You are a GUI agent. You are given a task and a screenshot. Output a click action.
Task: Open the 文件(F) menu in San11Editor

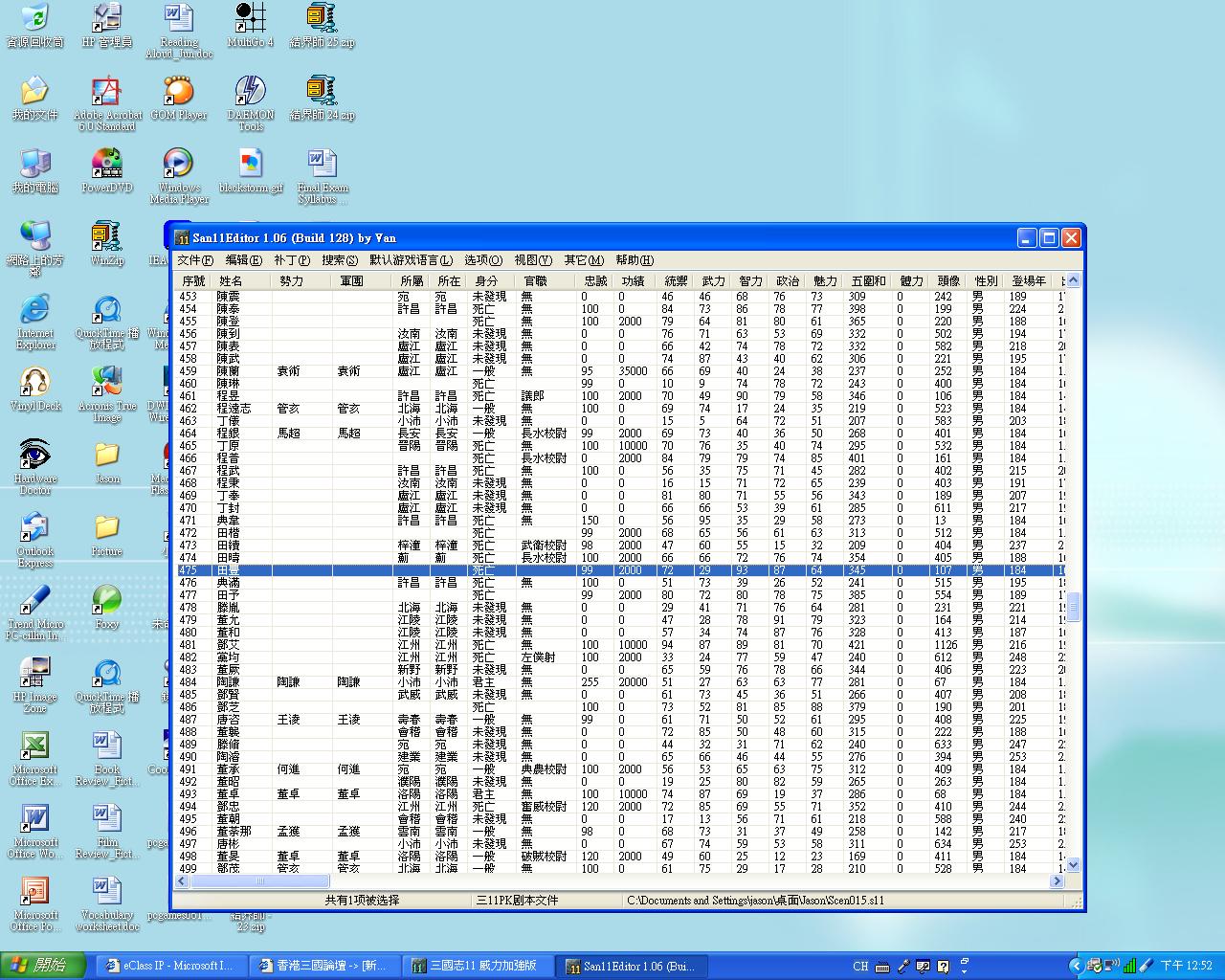[195, 260]
